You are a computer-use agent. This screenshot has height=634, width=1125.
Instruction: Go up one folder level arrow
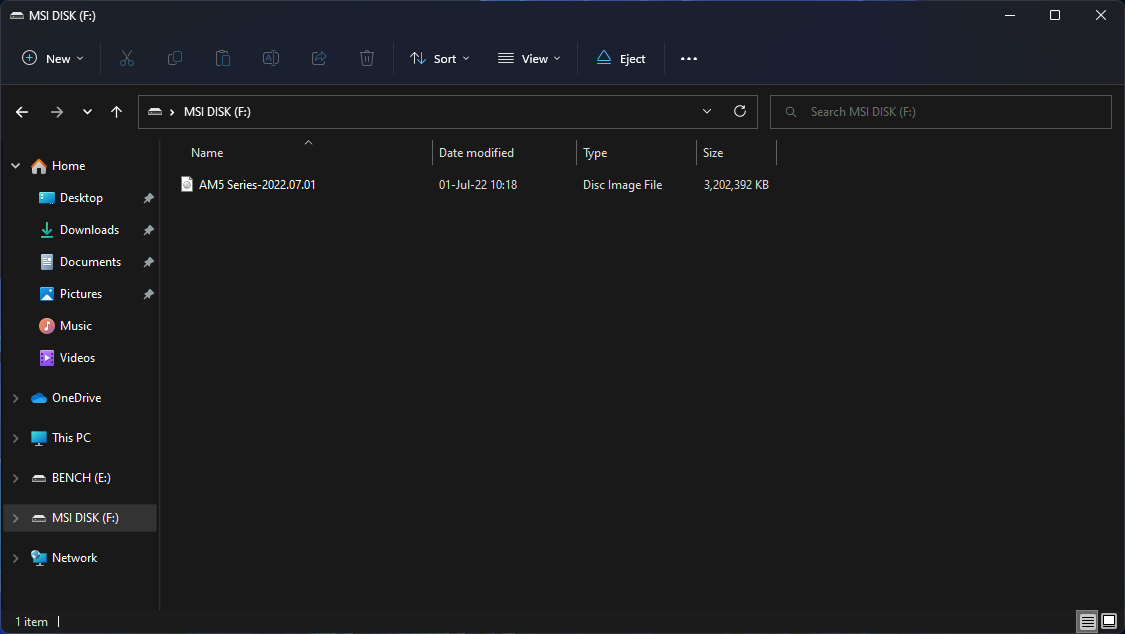[116, 112]
